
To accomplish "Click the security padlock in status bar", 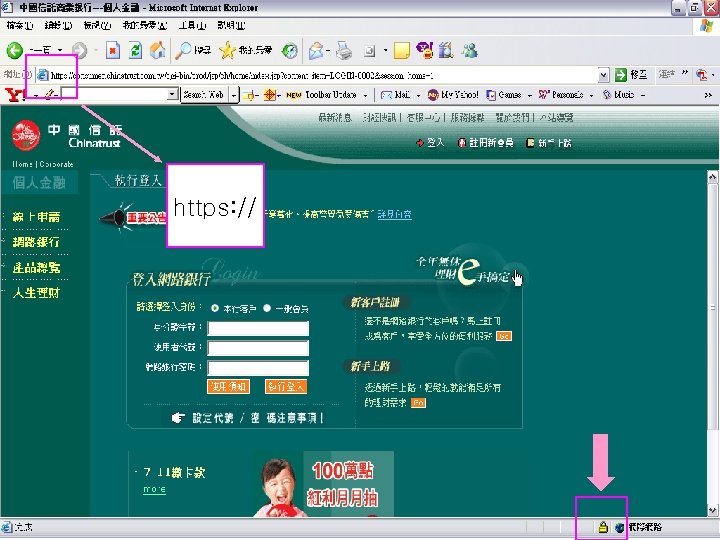I will pyautogui.click(x=603, y=527).
